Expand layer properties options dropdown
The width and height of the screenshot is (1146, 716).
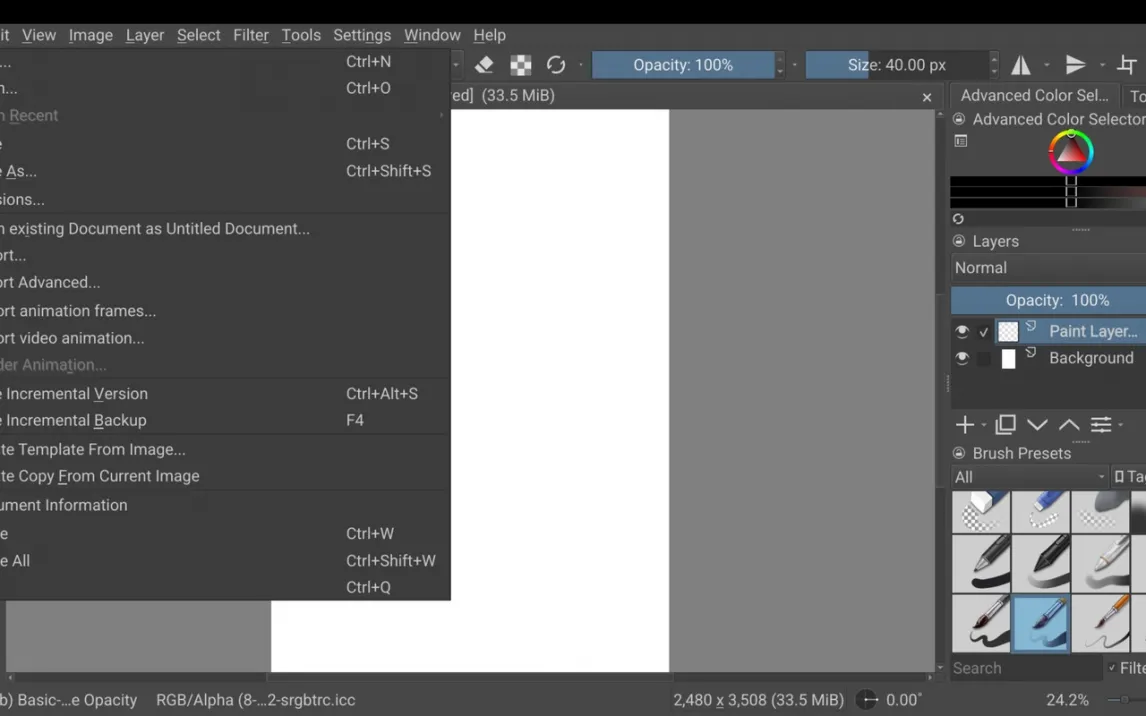1101,425
